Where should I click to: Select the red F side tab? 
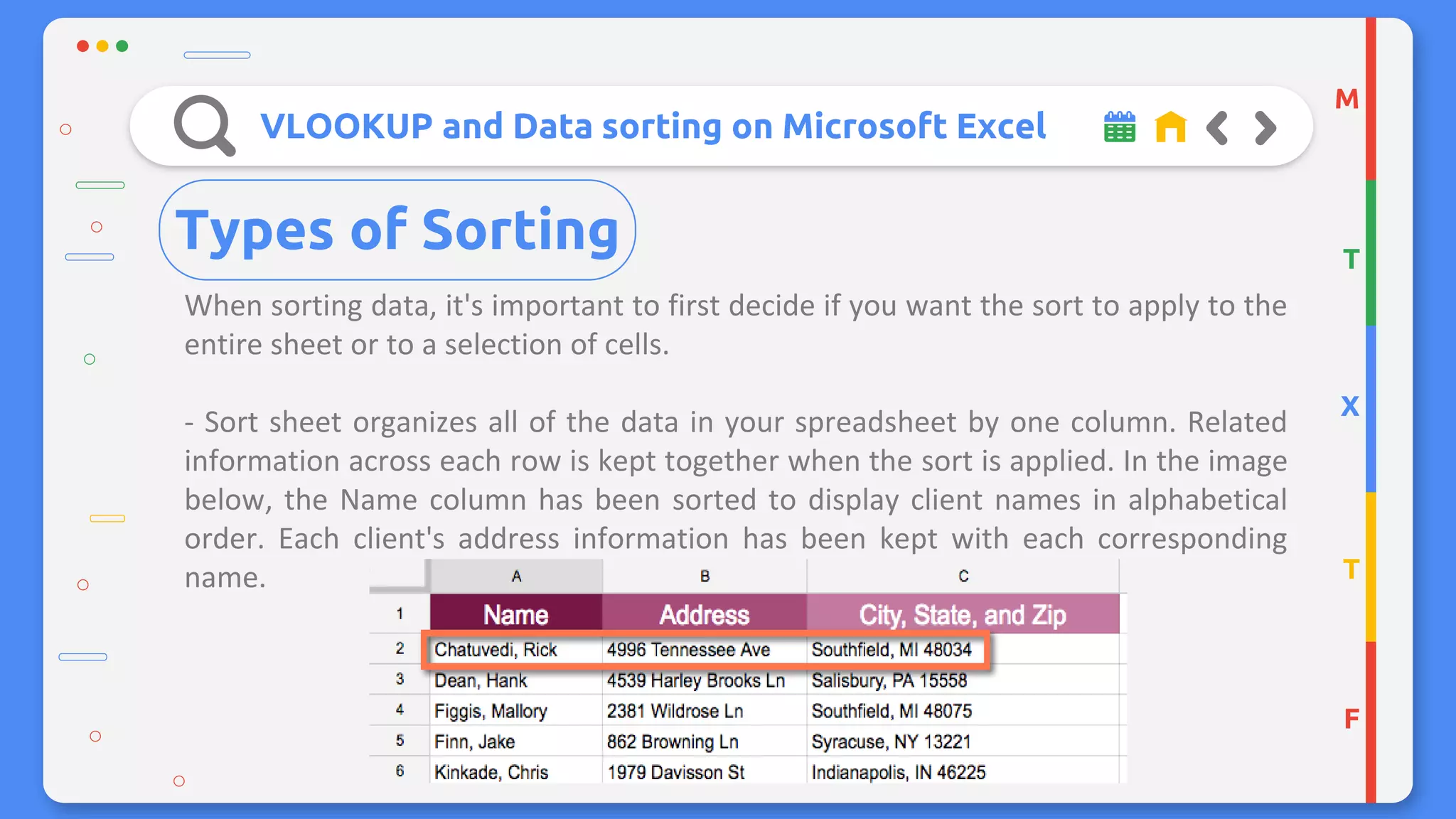(1351, 719)
